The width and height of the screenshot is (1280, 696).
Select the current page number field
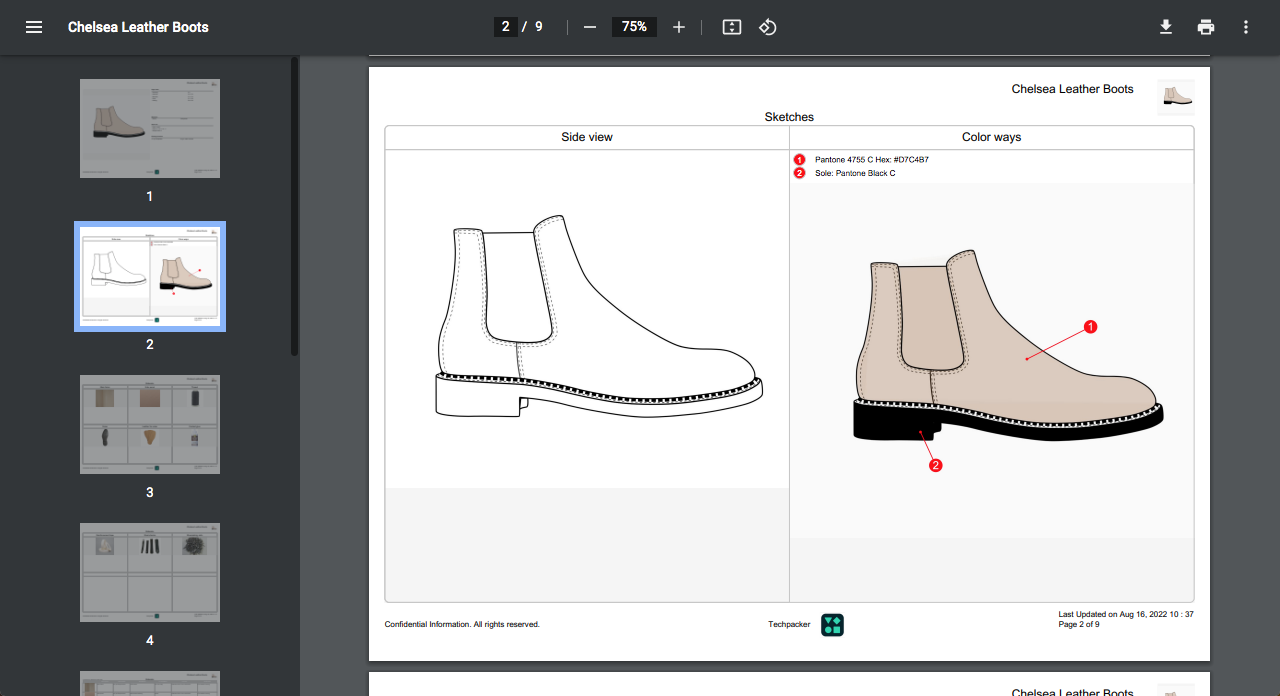tap(506, 27)
